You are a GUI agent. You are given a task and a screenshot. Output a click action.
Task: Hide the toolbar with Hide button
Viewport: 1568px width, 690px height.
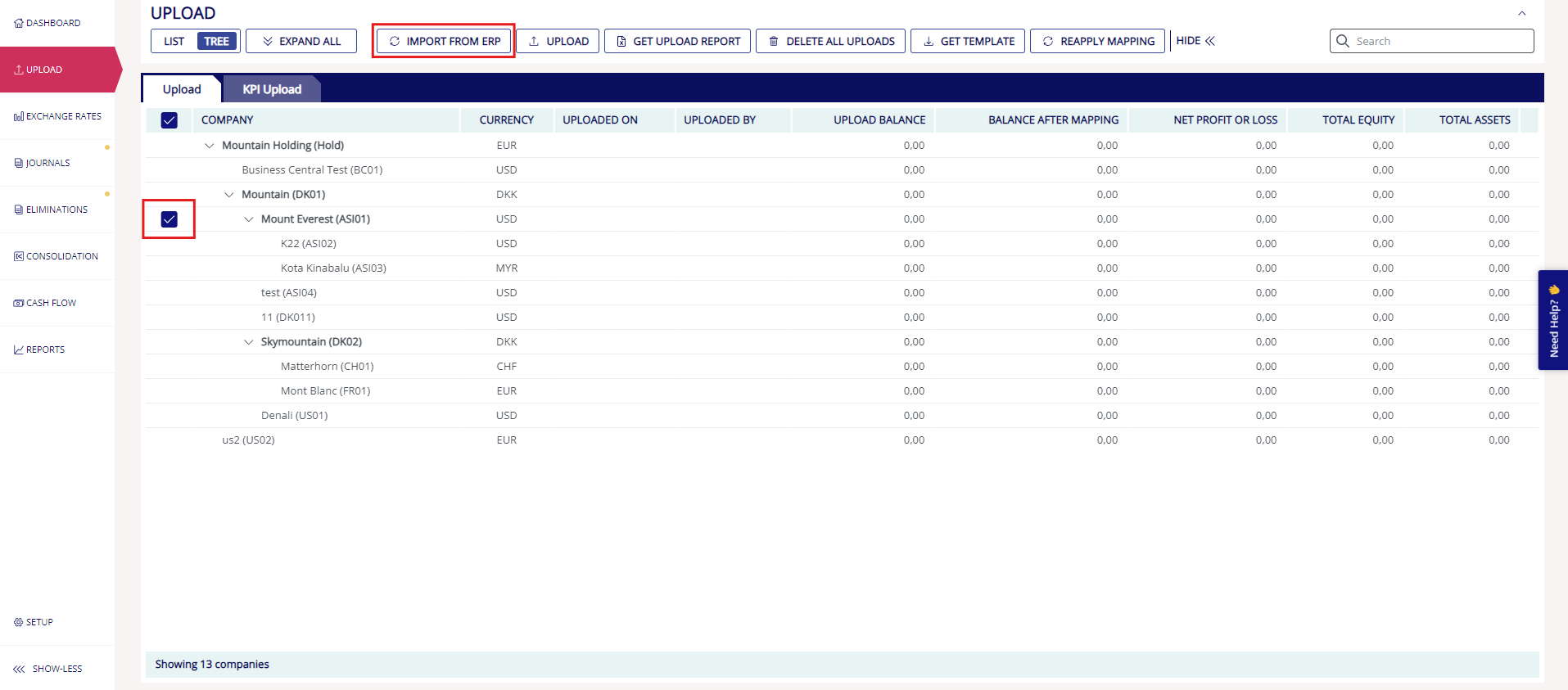[x=1195, y=41]
